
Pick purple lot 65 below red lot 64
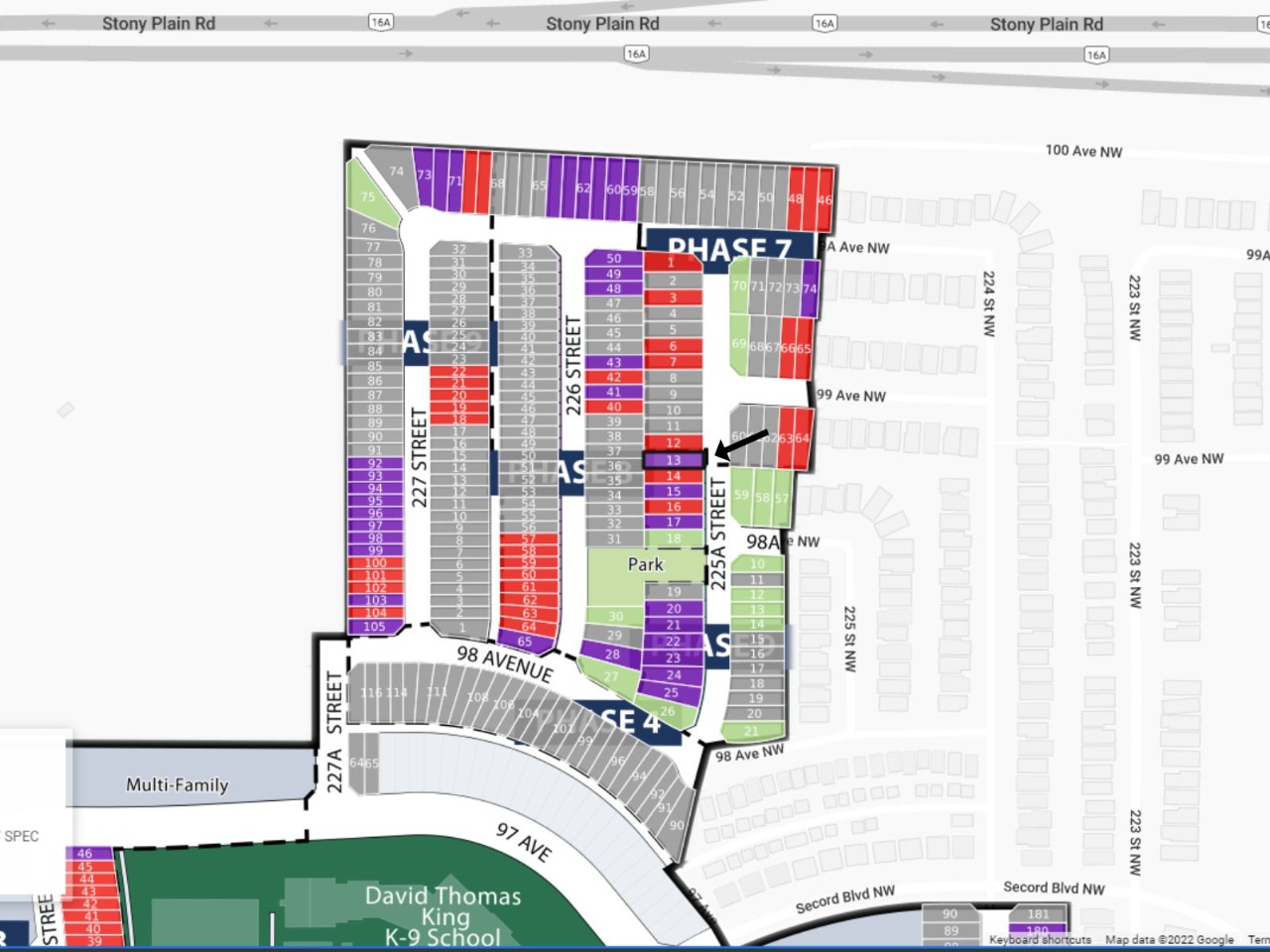pos(526,642)
